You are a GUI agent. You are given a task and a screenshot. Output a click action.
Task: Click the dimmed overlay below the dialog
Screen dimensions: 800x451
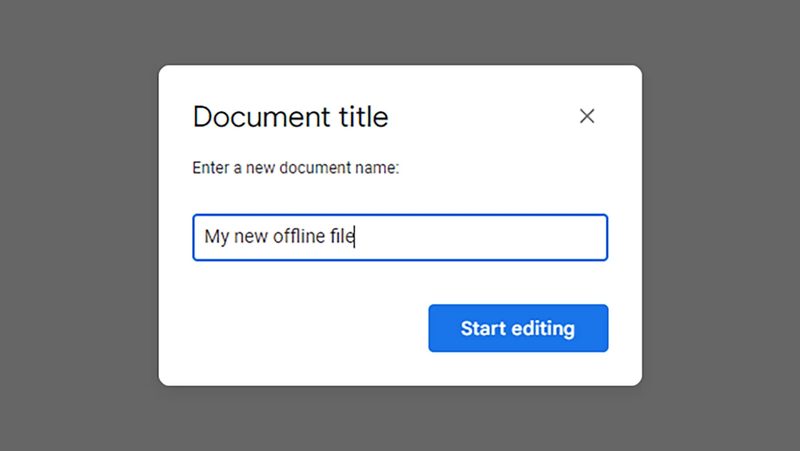(x=400, y=420)
